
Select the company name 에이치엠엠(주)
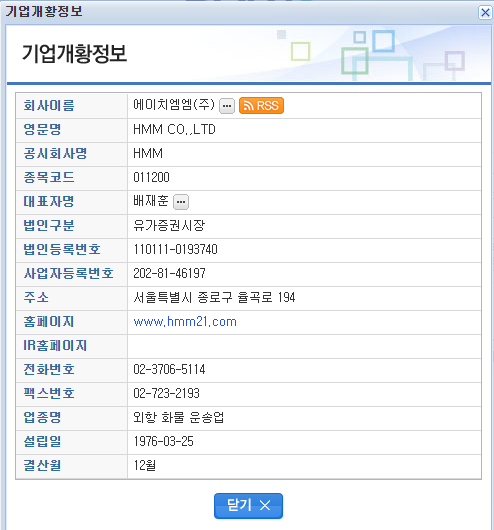point(174,105)
